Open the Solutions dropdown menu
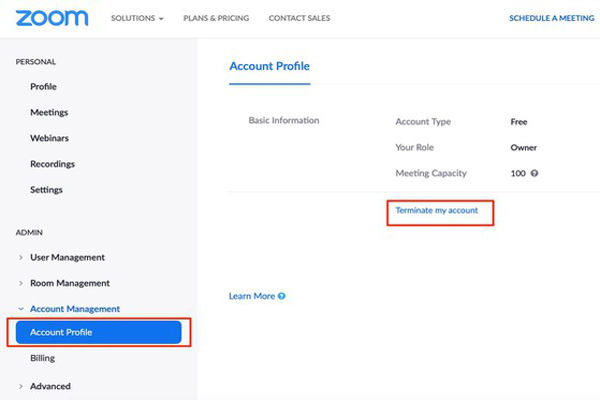Viewport: 600px width, 400px height. 137,18
